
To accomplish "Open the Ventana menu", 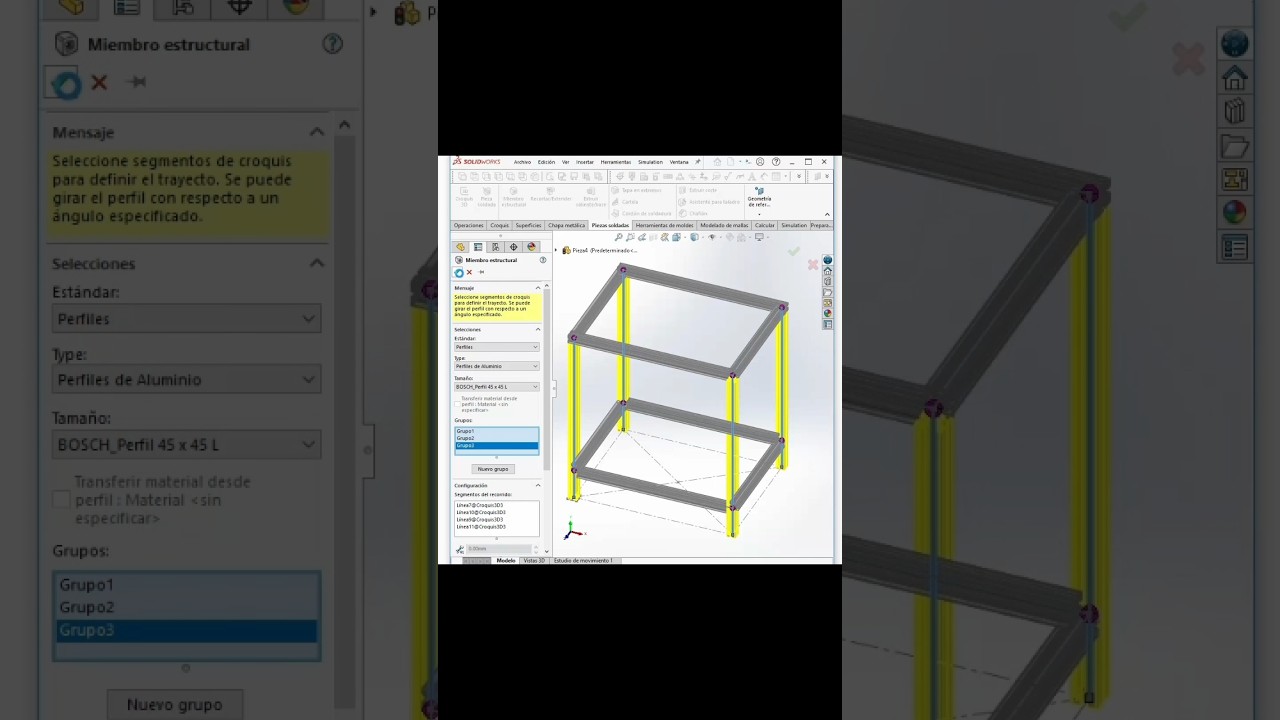I will coord(679,162).
